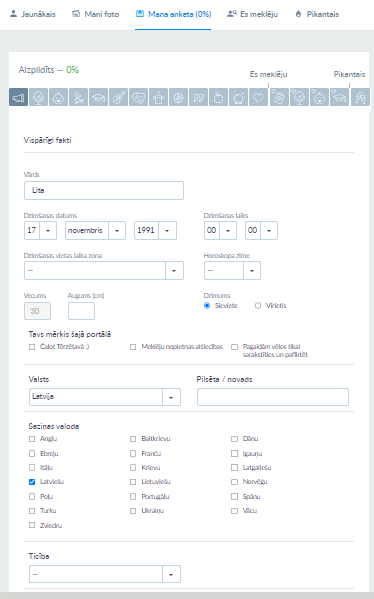Viewport: 374px width, 599px height.
Task: Open the theater masks section icon
Action: (138, 97)
